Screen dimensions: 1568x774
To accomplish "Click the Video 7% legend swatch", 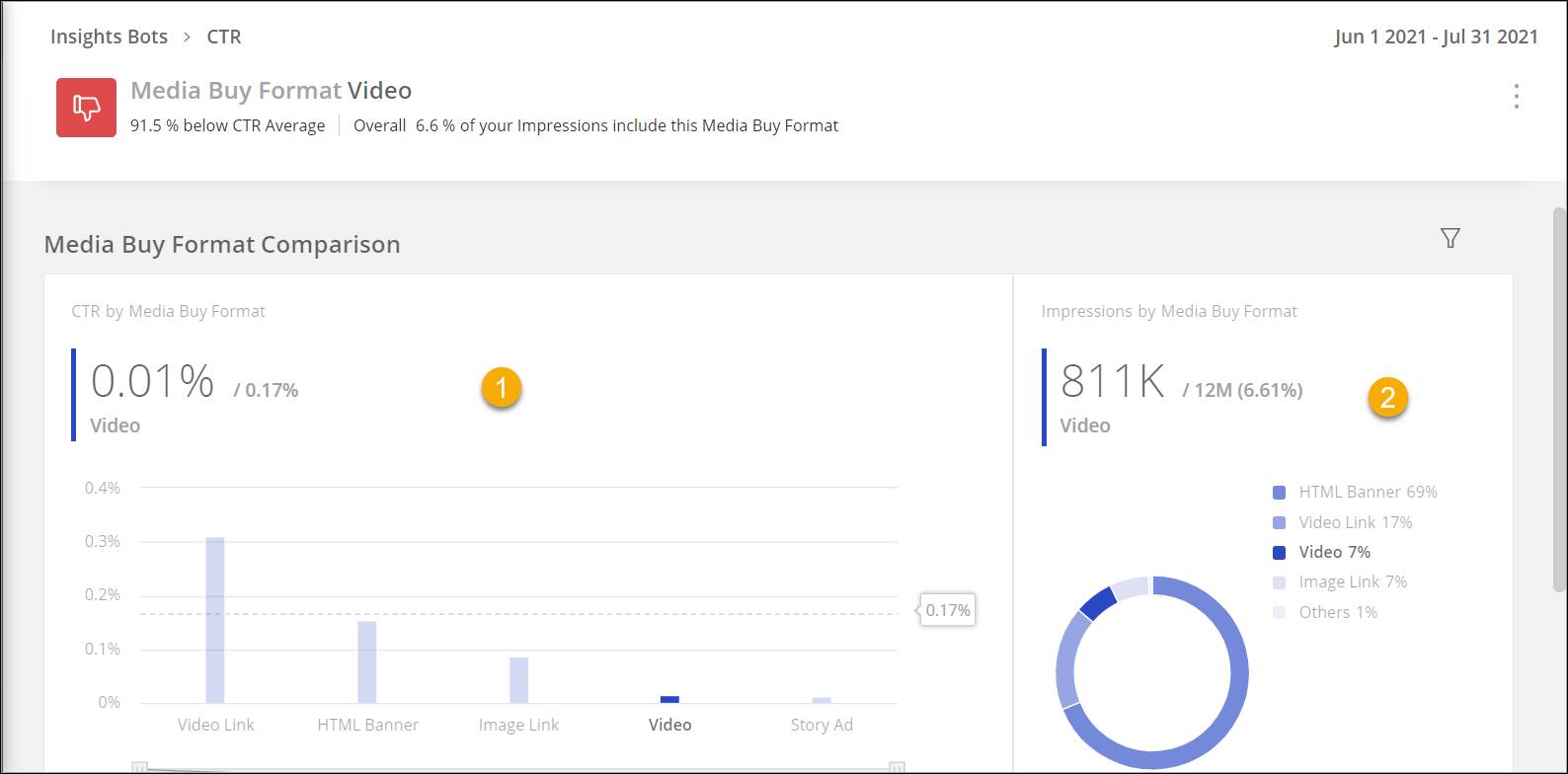I will tap(1280, 552).
